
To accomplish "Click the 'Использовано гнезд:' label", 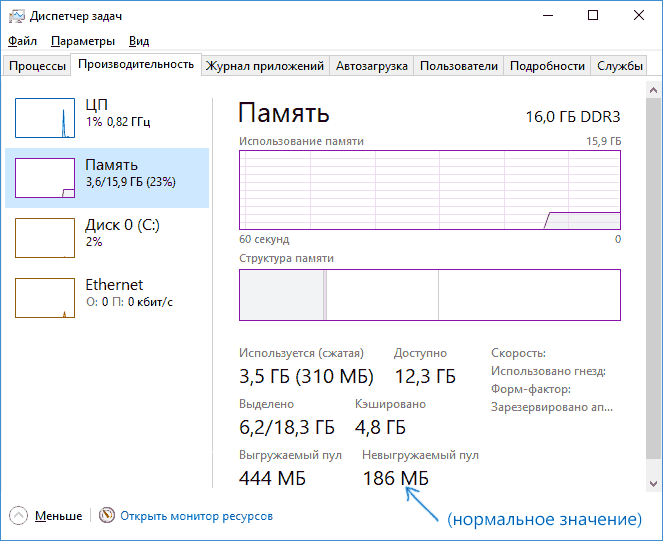I will 548,371.
